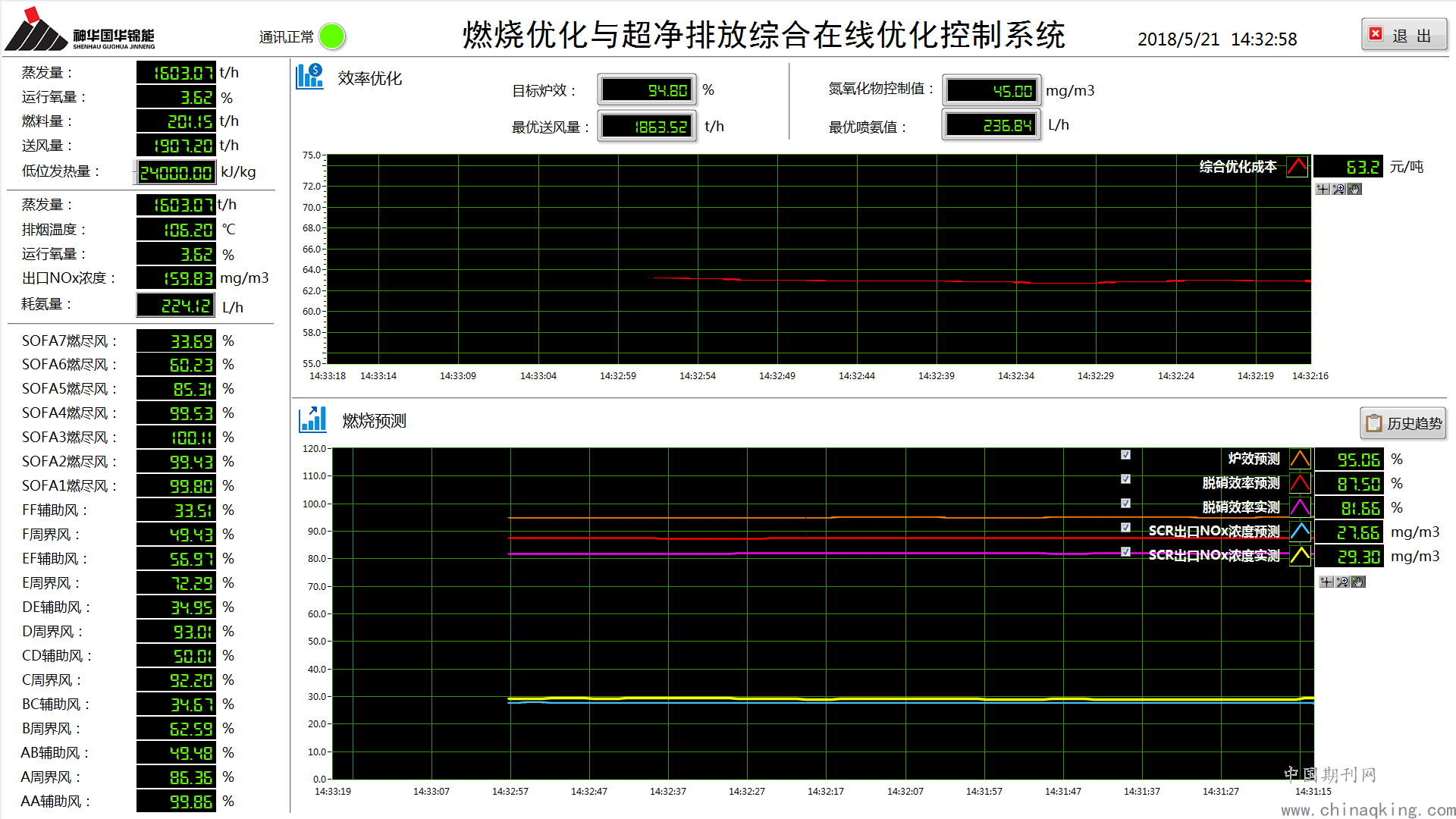Click the 最优送风量 value field 1863.52
This screenshot has height=819, width=1456.
647,127
